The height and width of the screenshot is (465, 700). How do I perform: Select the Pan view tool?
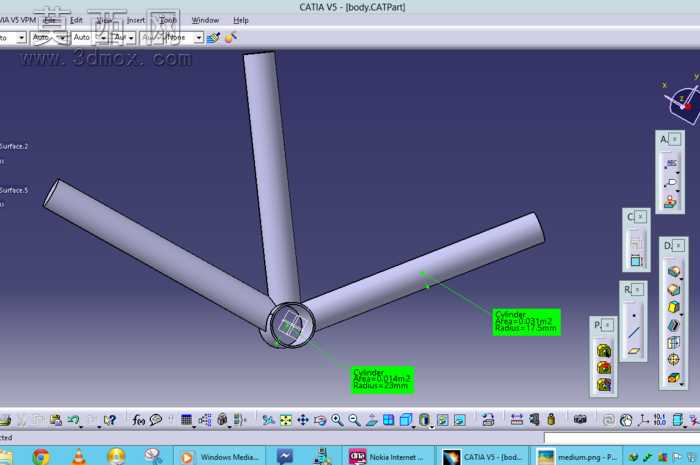coord(303,419)
